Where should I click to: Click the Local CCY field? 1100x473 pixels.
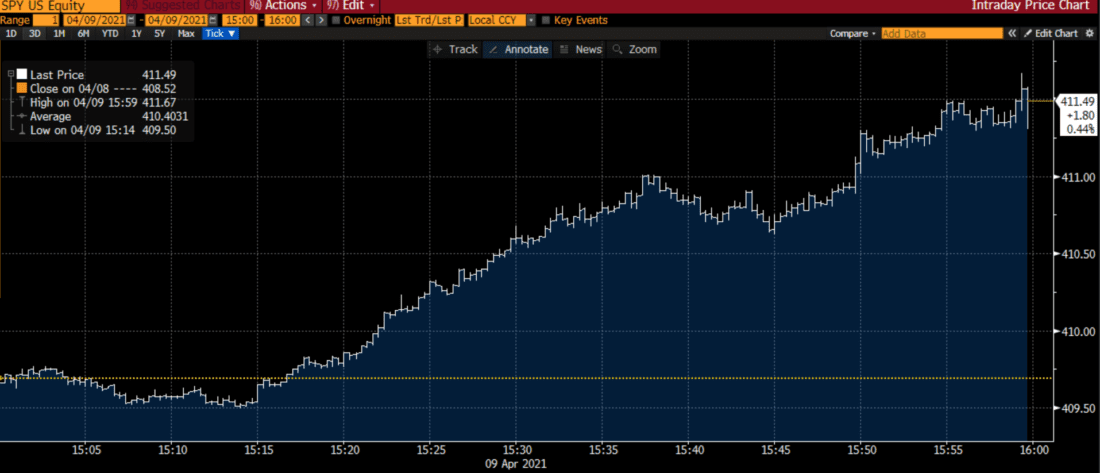tap(496, 20)
